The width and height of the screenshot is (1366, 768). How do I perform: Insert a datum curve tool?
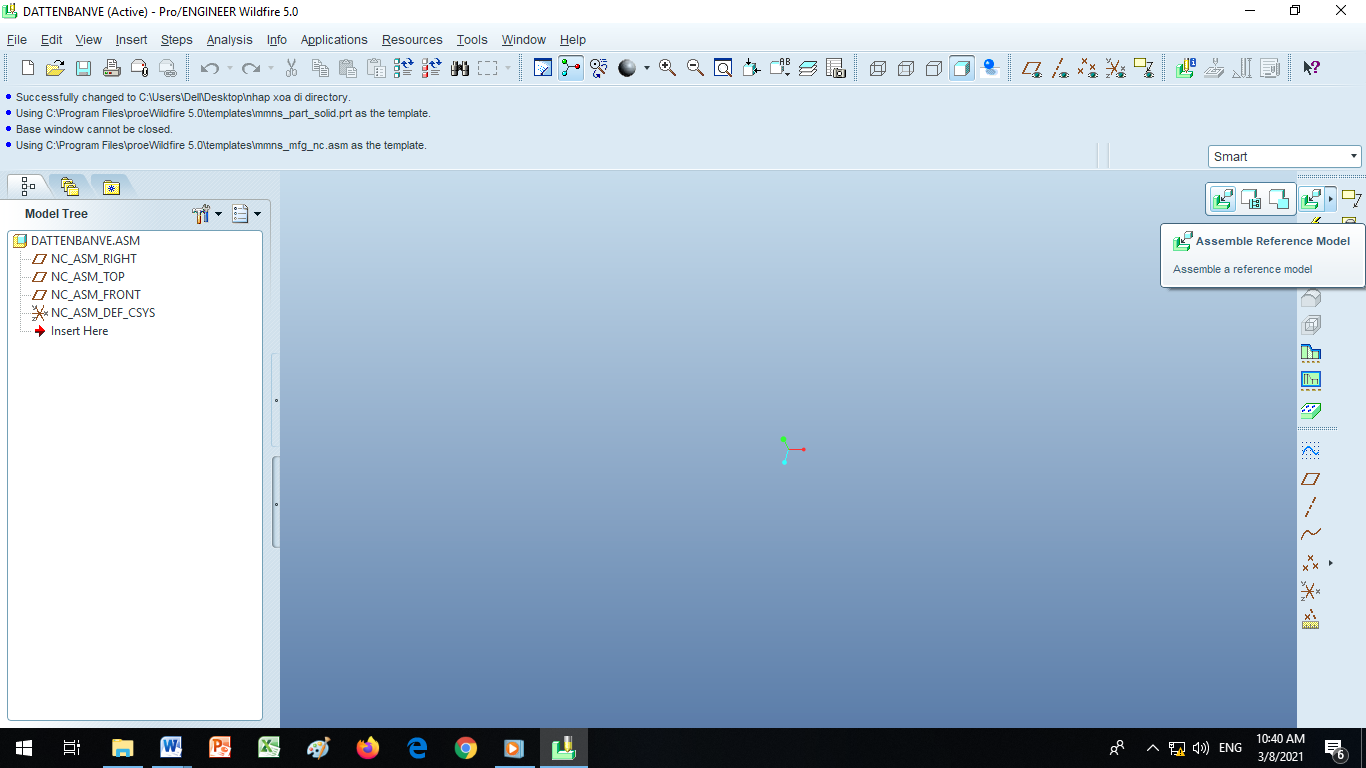(x=1311, y=534)
